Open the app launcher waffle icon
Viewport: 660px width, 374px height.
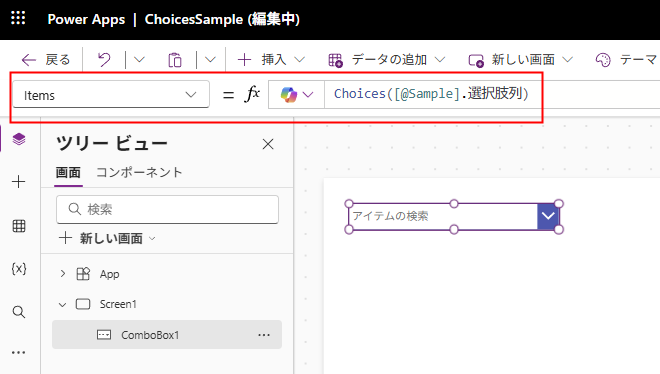(18, 19)
